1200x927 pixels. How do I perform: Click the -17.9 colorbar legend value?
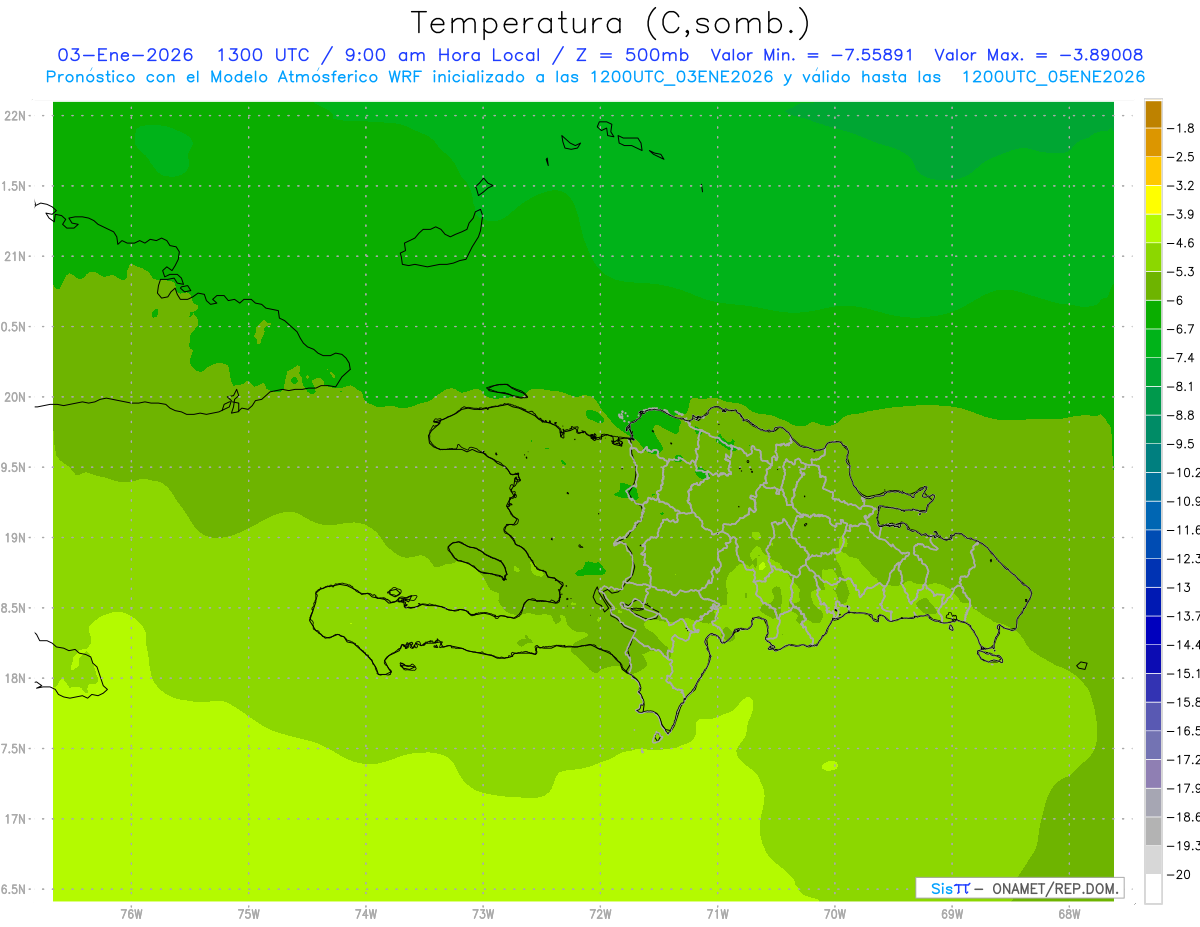point(1184,788)
